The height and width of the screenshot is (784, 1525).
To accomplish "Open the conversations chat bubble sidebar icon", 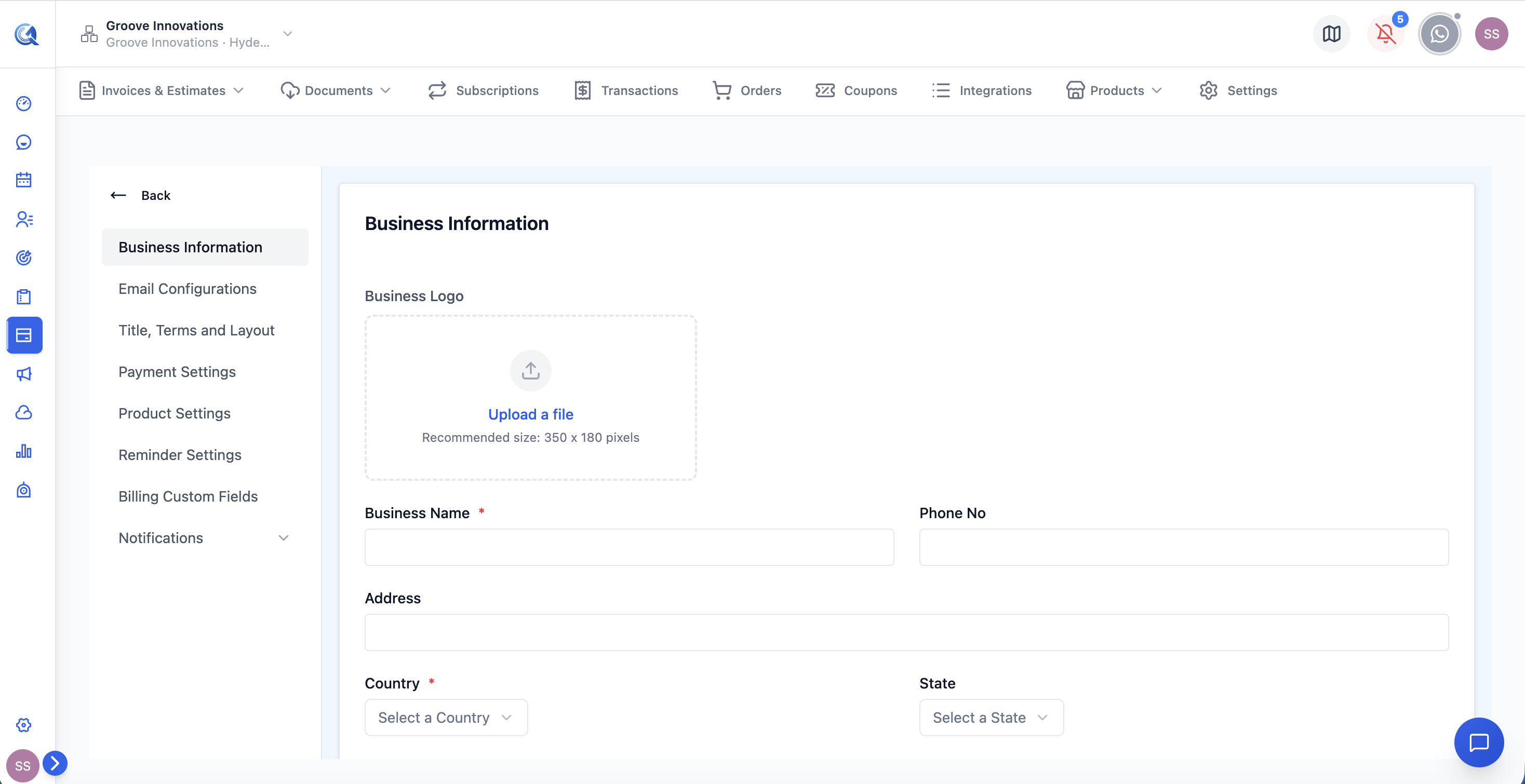I will click(24, 142).
